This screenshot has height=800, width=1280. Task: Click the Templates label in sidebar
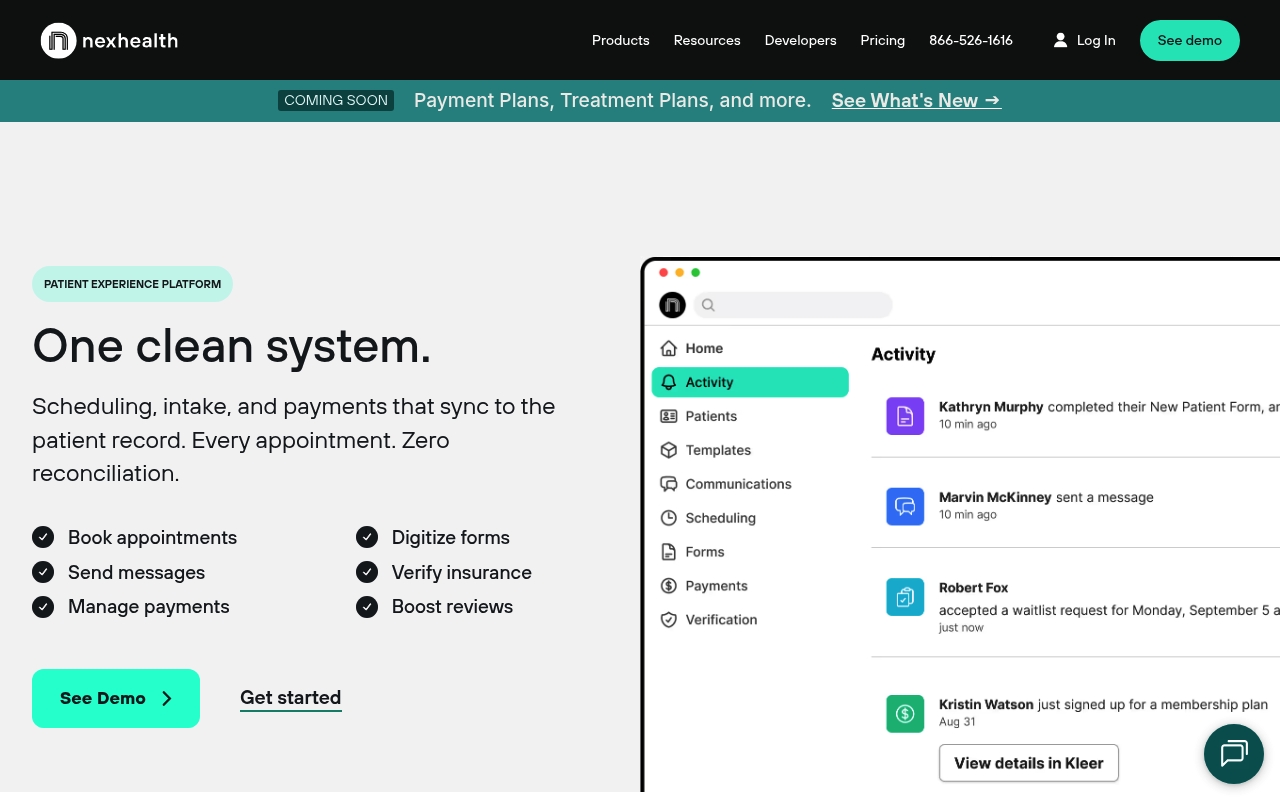(x=718, y=450)
